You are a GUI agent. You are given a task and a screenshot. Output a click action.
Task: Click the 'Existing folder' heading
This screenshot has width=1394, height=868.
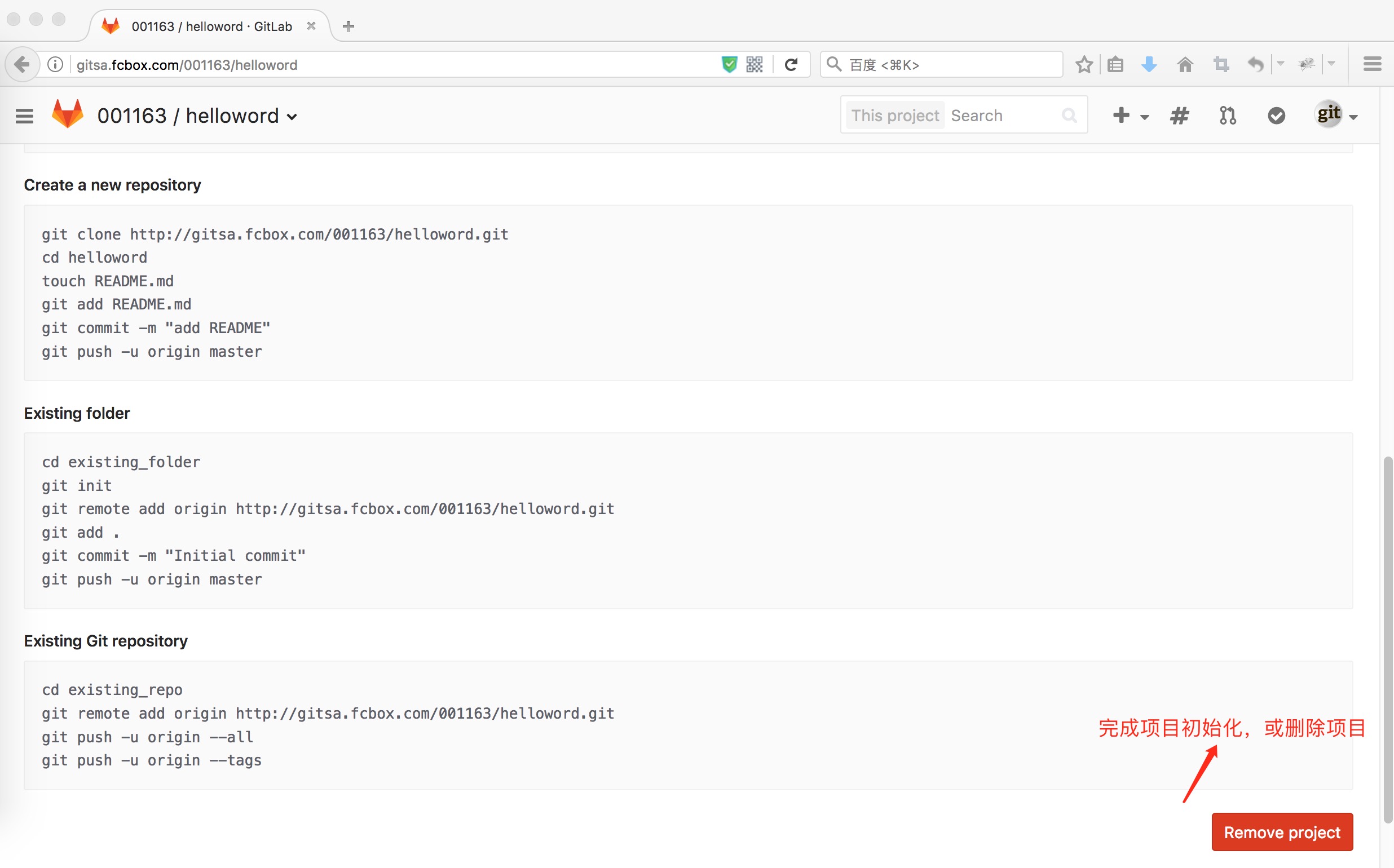coord(77,413)
